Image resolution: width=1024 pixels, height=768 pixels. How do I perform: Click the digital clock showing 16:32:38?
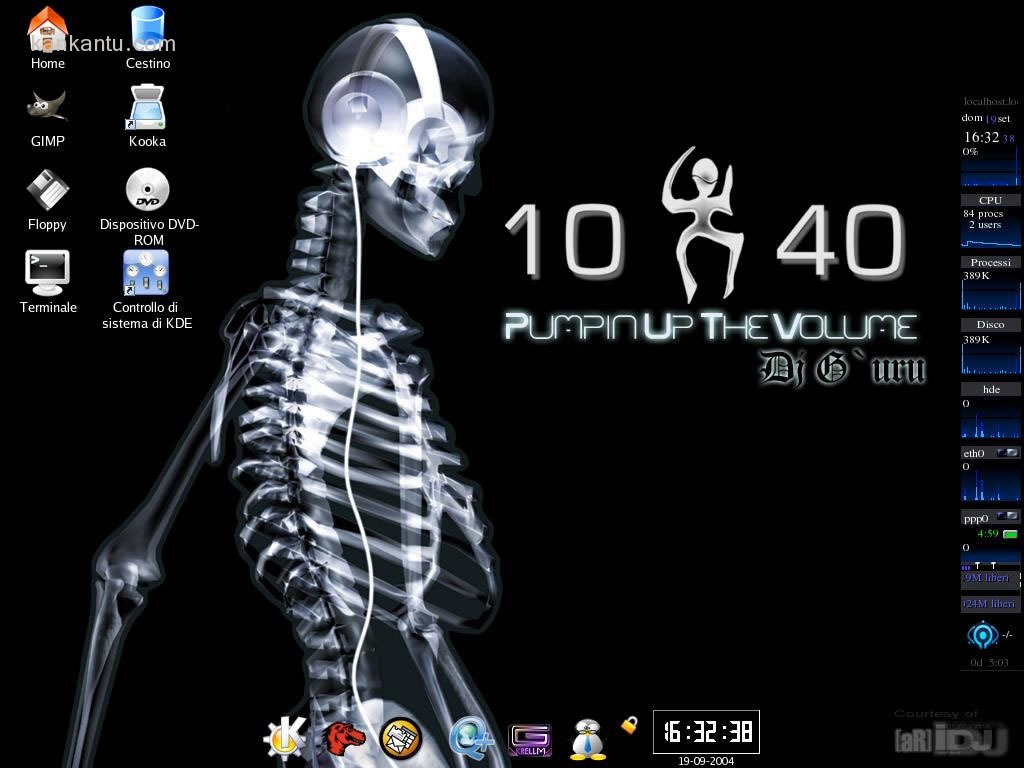[x=706, y=732]
